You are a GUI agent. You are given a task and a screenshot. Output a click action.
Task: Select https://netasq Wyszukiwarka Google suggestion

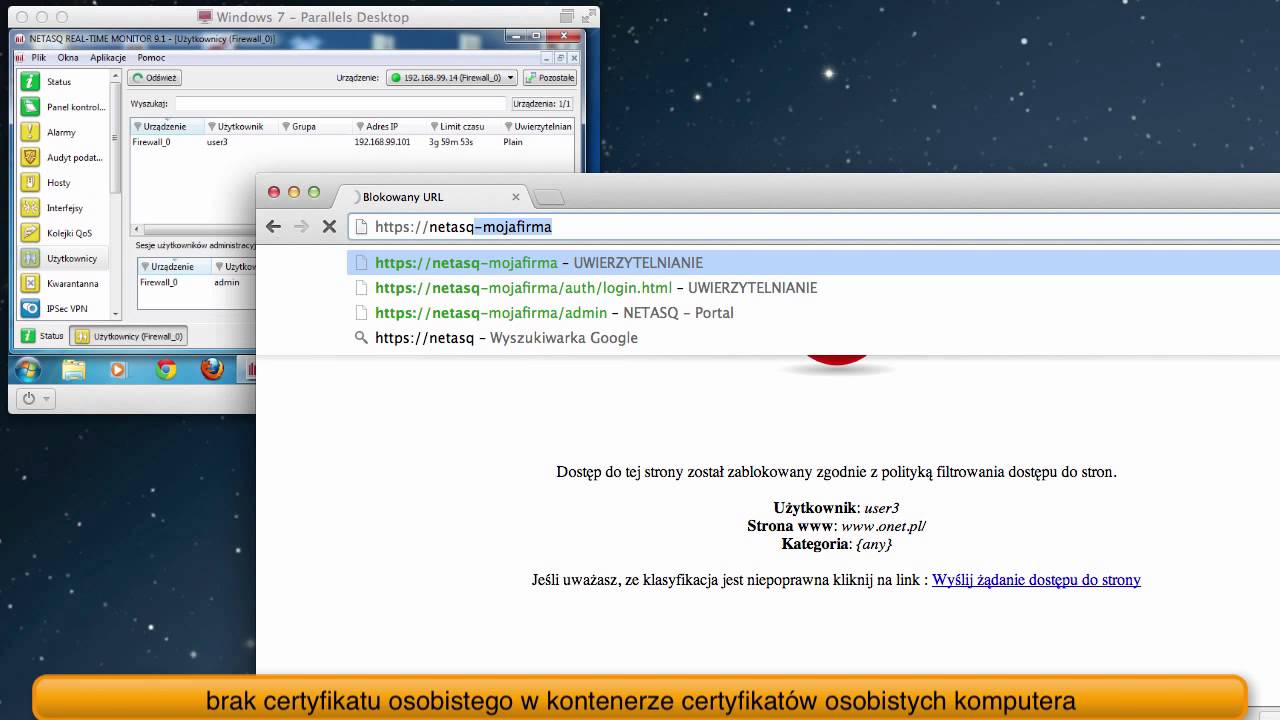click(813, 338)
